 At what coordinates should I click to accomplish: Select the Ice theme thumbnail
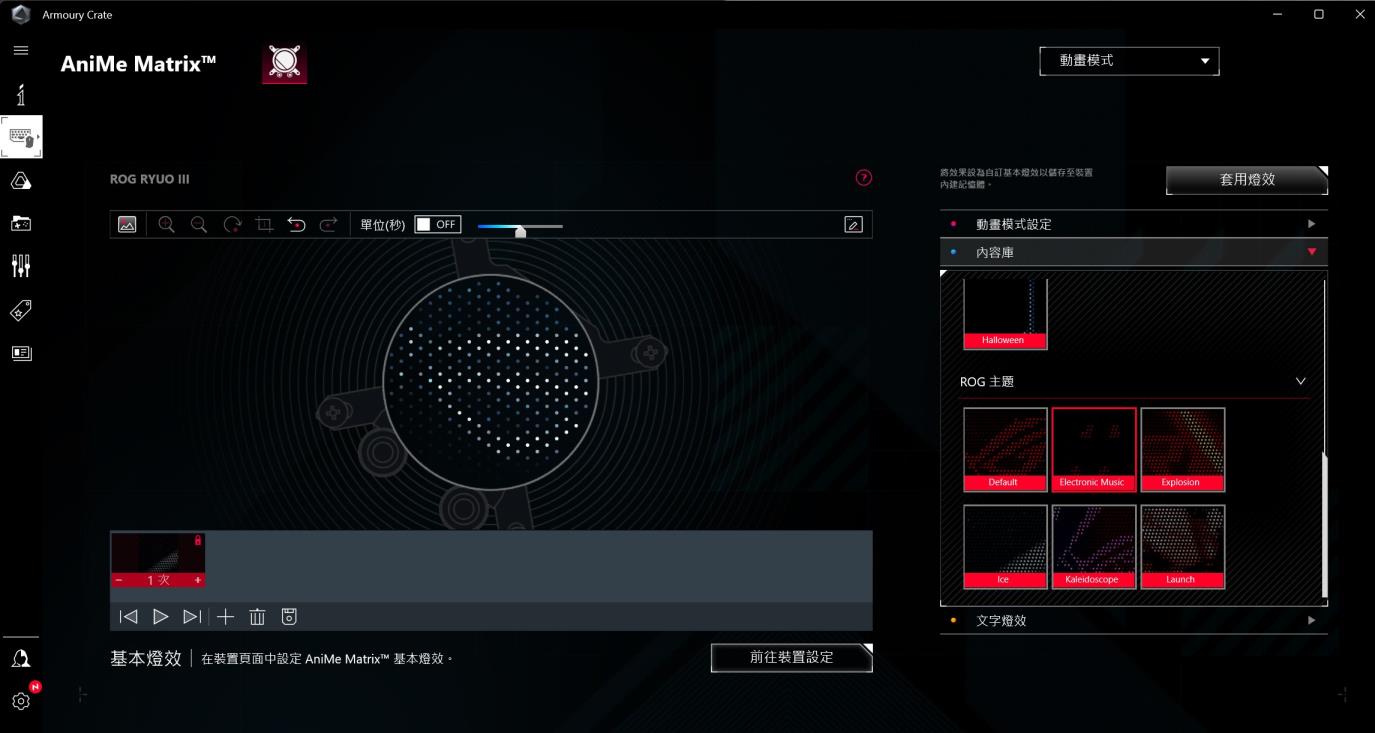click(x=1005, y=547)
